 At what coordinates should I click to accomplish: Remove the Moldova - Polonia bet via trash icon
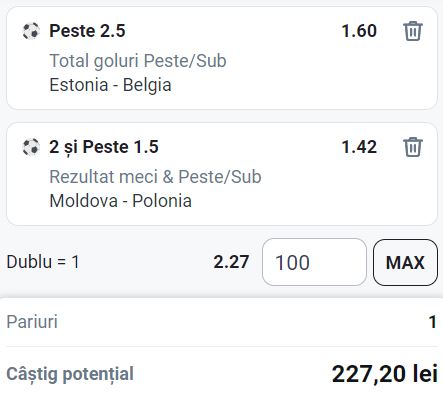pos(413,147)
